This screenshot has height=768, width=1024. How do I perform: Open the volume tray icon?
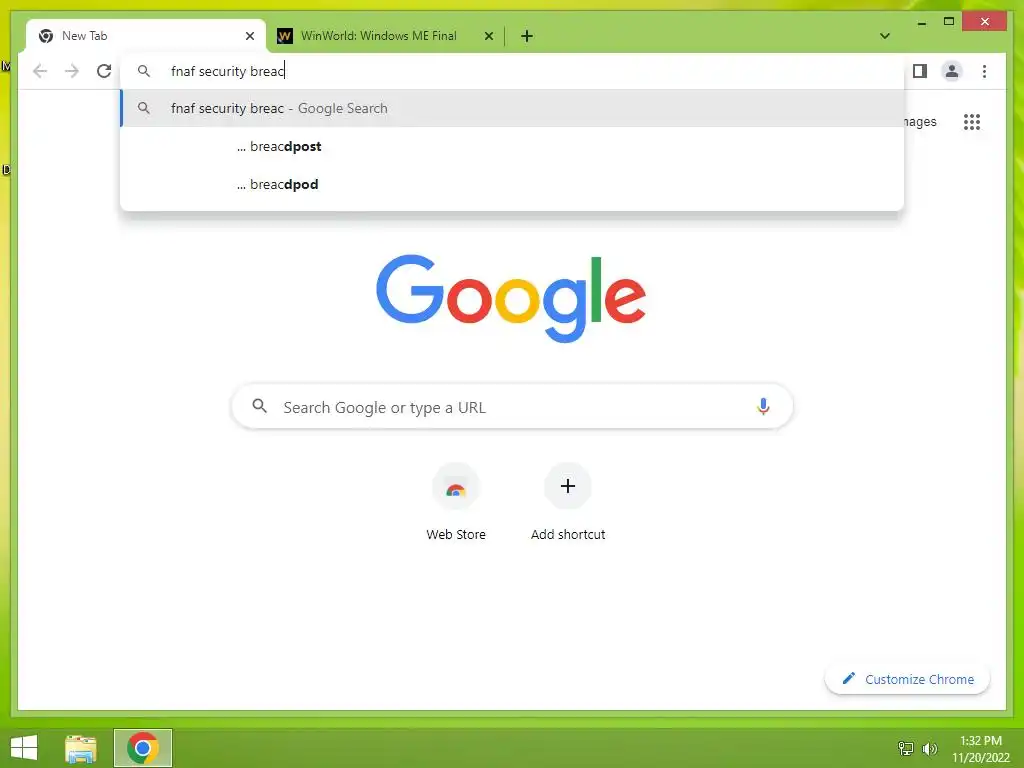pyautogui.click(x=929, y=748)
